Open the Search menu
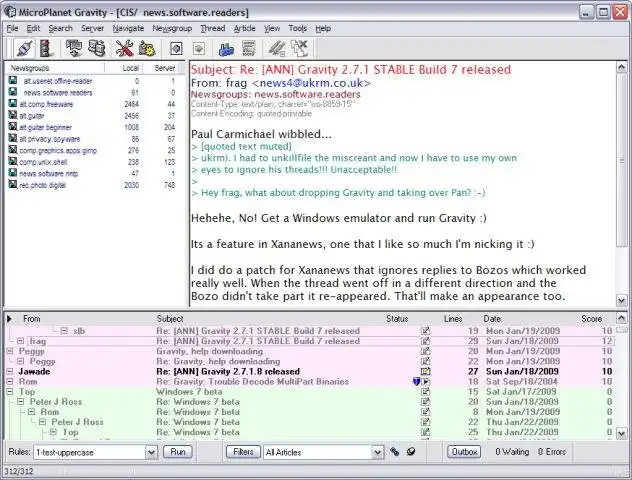632x480 pixels. 60,28
